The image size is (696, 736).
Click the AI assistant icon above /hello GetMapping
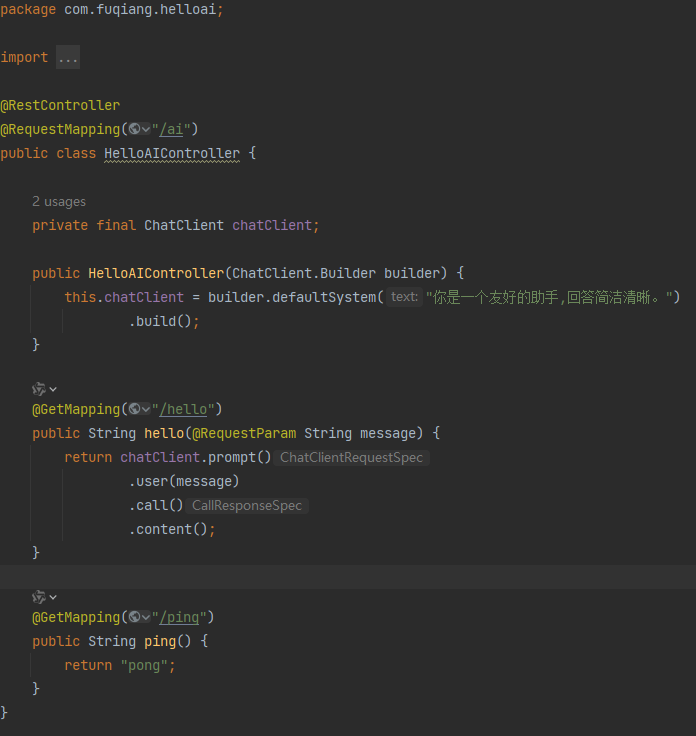click(39, 389)
